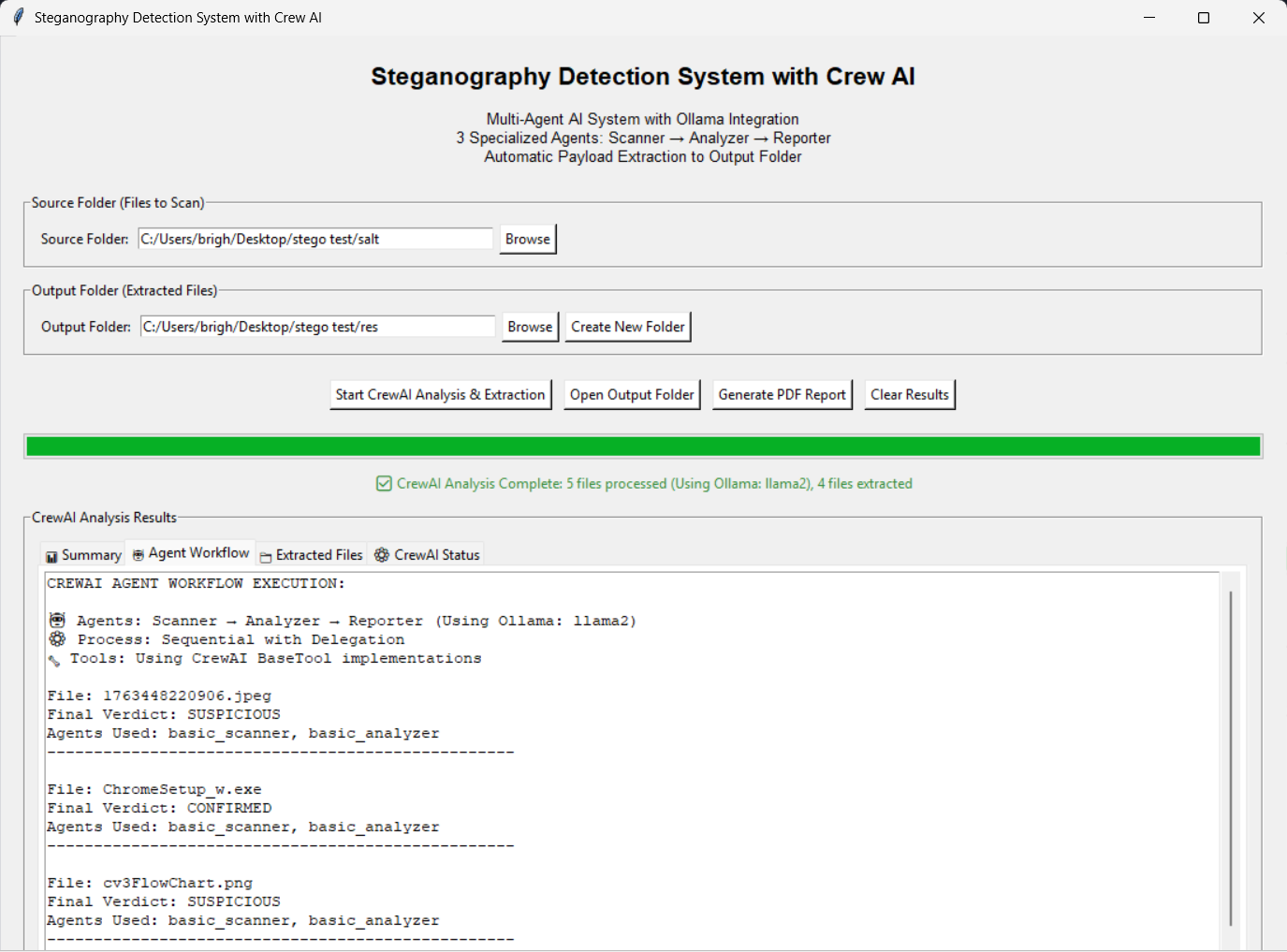Image resolution: width=1287 pixels, height=952 pixels.
Task: Switch to the Summary tab
Action: pyautogui.click(x=83, y=555)
